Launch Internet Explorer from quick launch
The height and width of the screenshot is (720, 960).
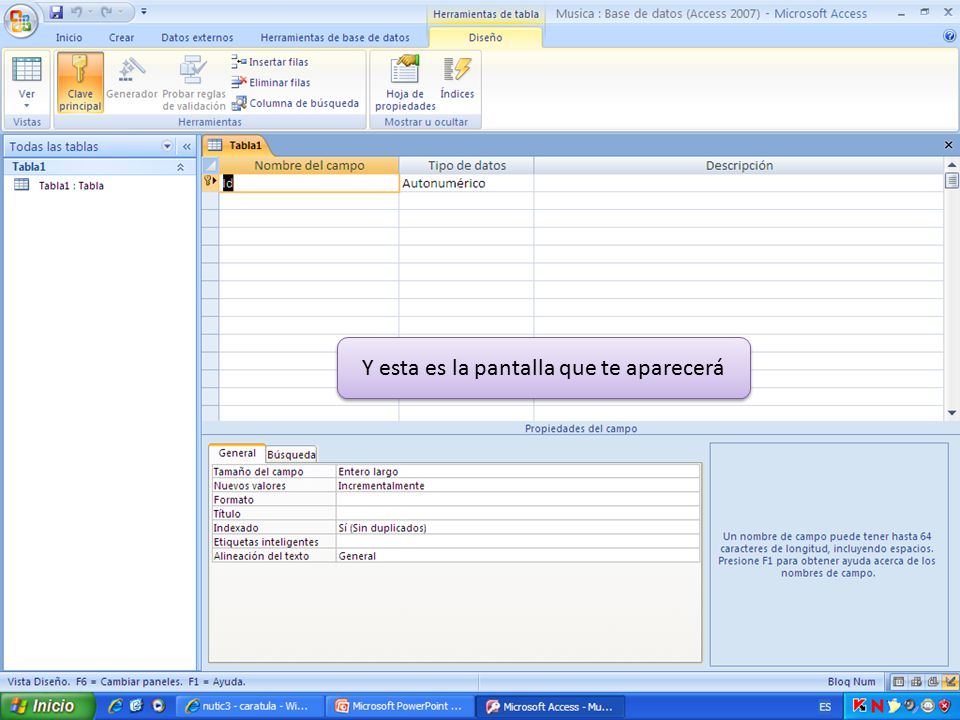pos(115,706)
